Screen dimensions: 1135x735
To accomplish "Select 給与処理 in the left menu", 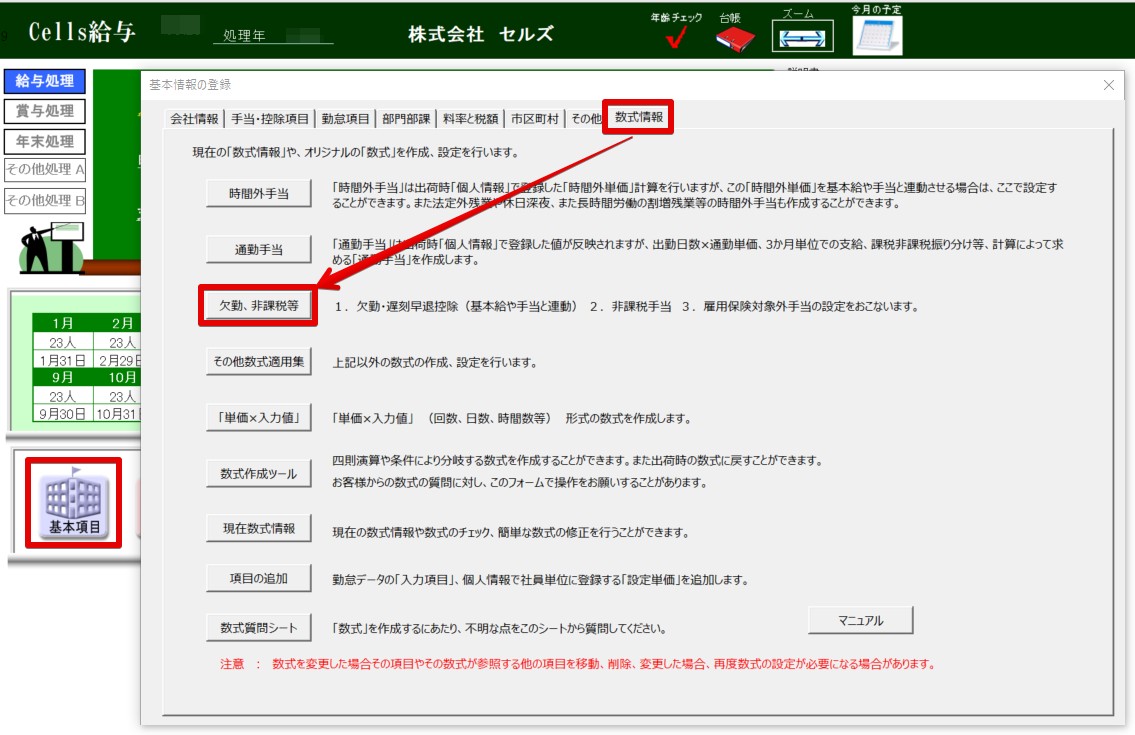I will coord(45,81).
